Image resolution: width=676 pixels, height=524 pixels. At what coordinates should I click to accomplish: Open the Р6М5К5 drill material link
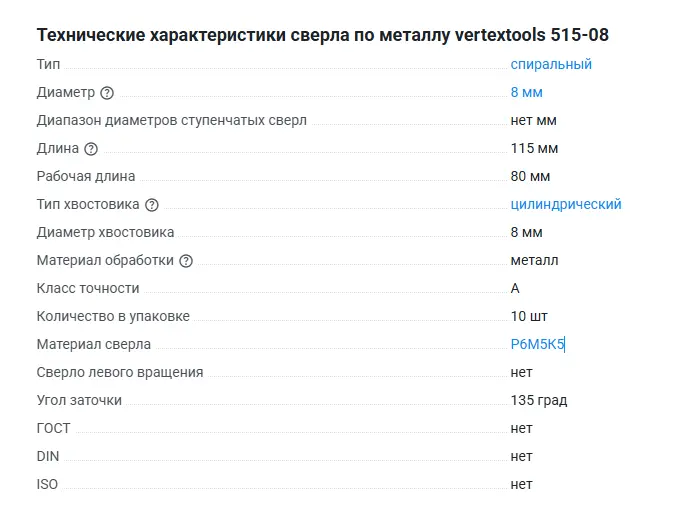click(537, 344)
